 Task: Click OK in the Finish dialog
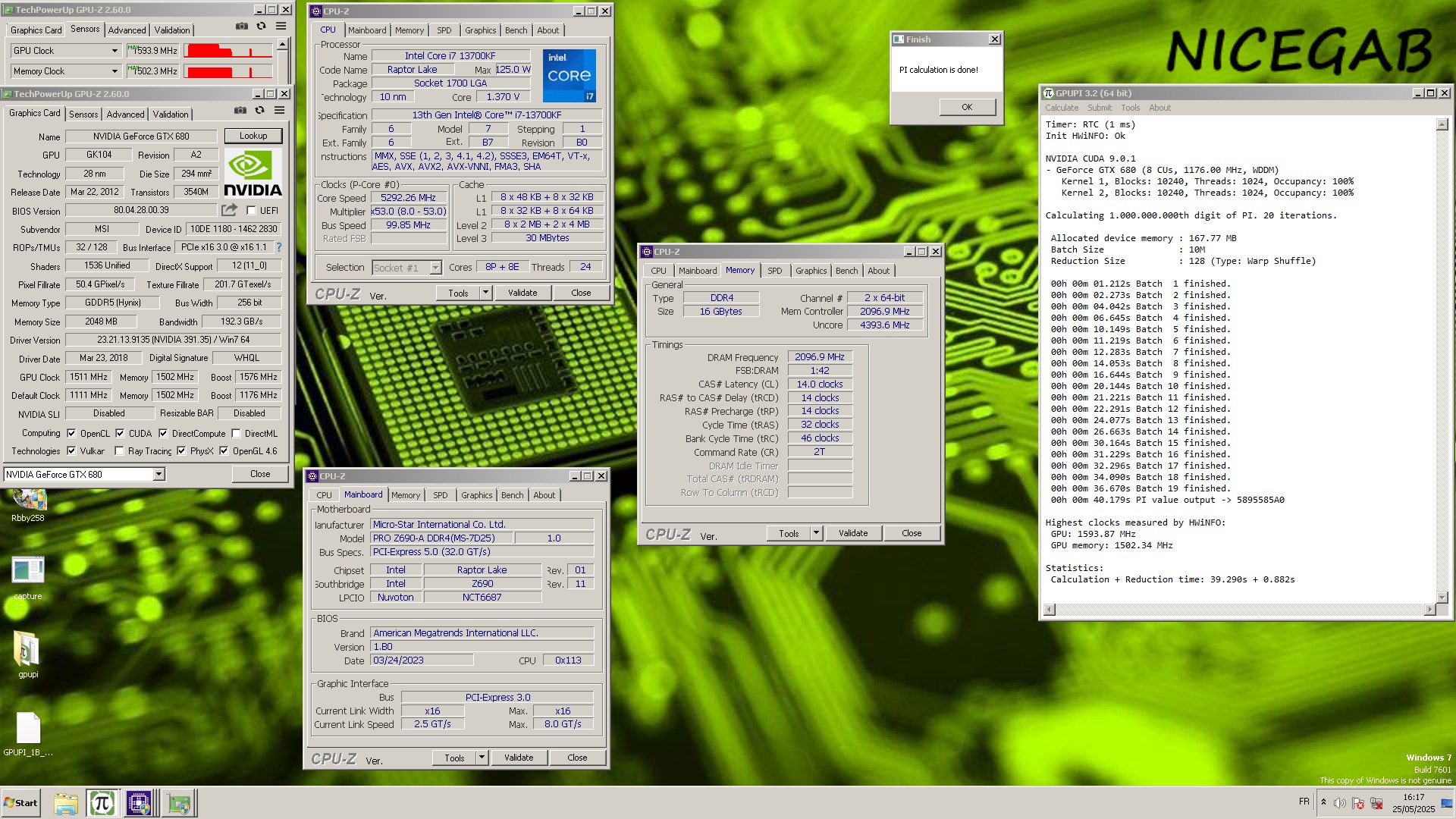[967, 107]
